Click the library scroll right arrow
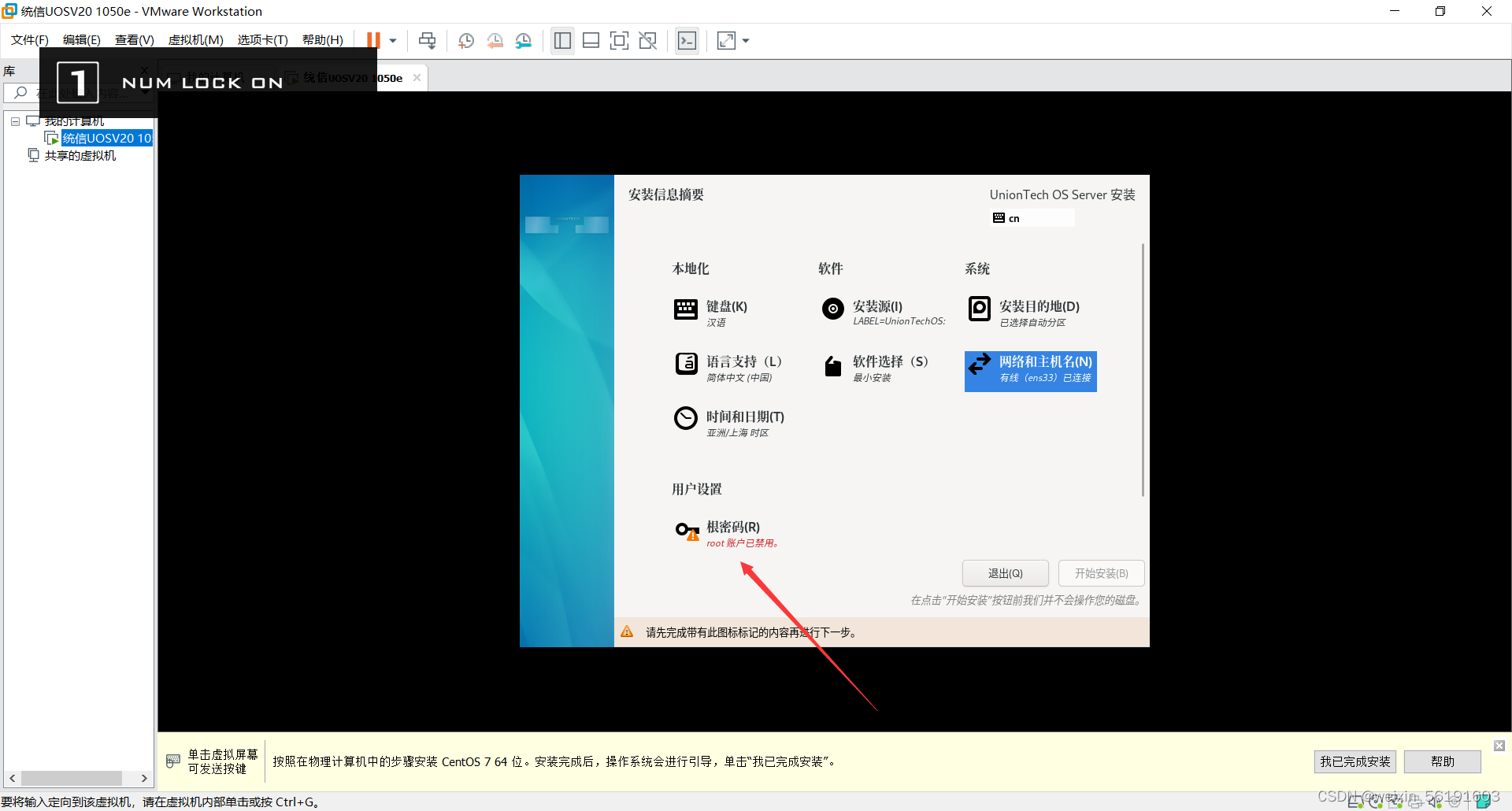Screen dimensions: 1512x811 tap(144, 779)
